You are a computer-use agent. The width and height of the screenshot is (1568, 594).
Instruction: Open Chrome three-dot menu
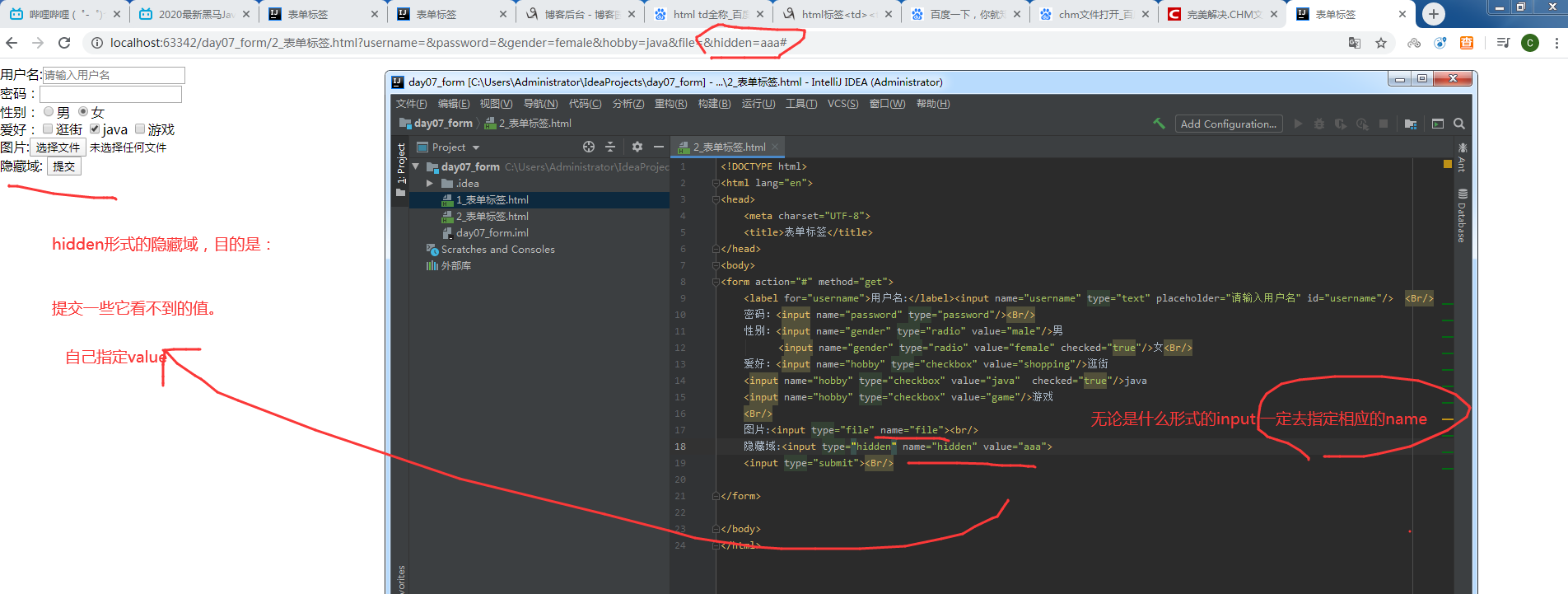click(1556, 43)
